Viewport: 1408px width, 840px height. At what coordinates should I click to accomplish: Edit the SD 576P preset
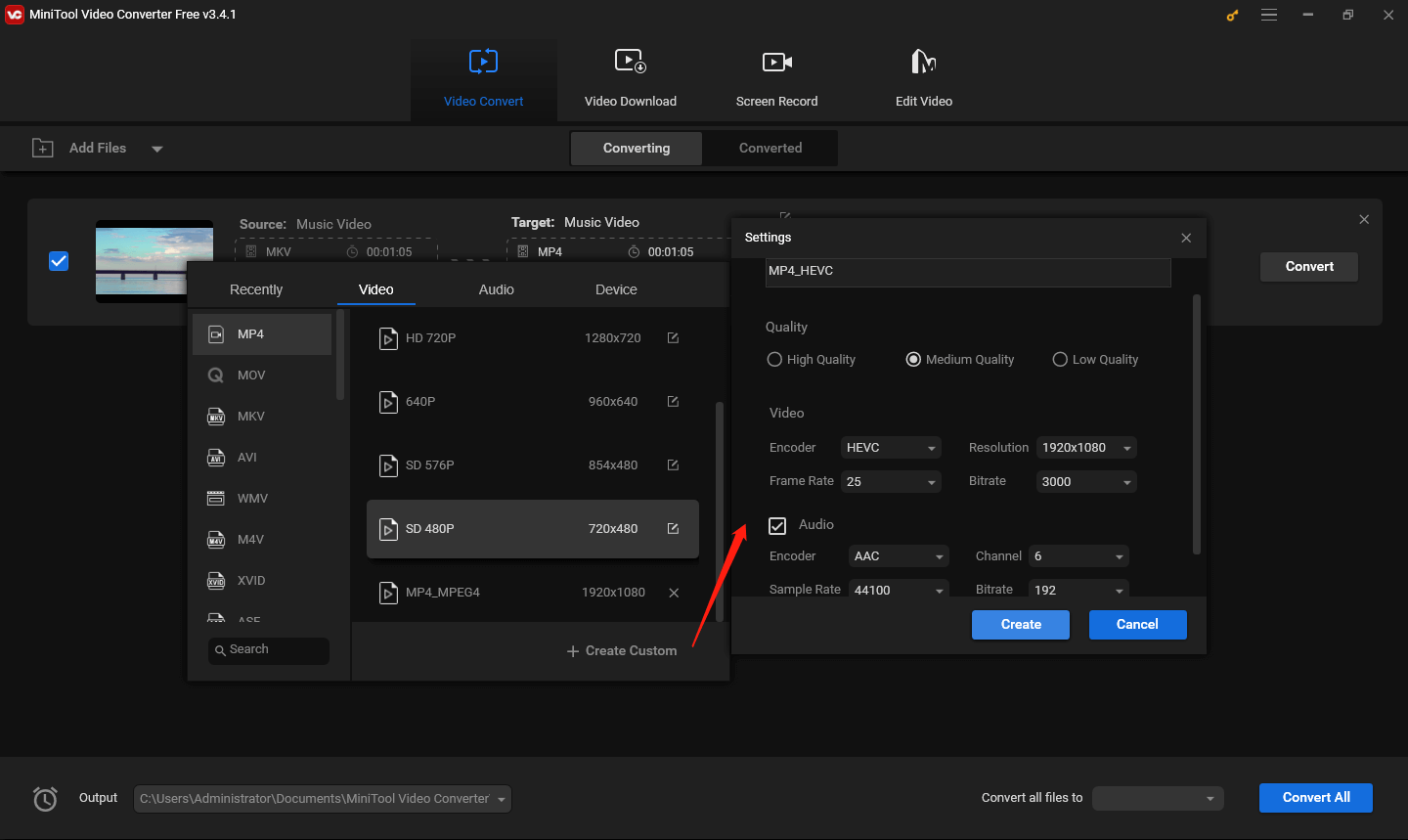point(673,464)
